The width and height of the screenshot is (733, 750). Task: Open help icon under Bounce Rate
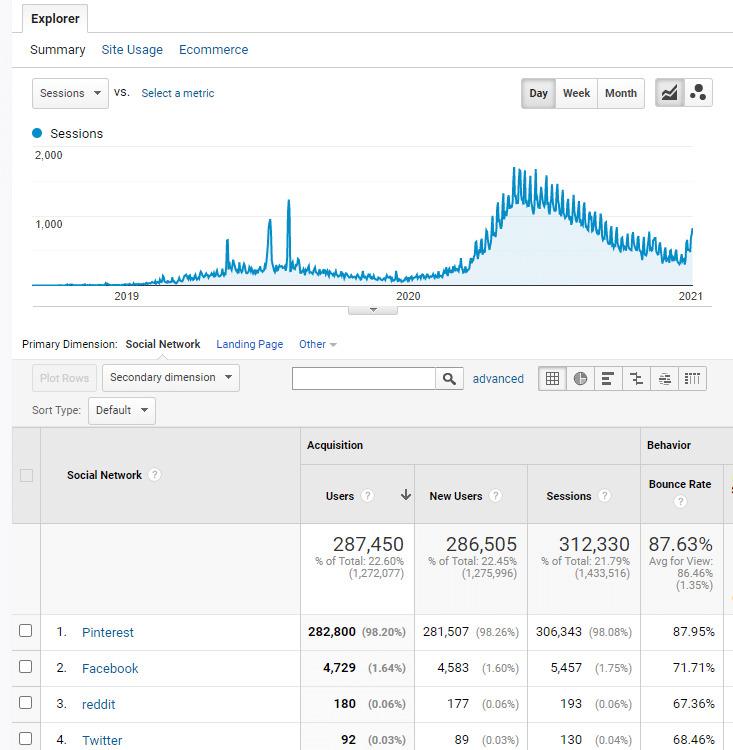click(x=680, y=501)
